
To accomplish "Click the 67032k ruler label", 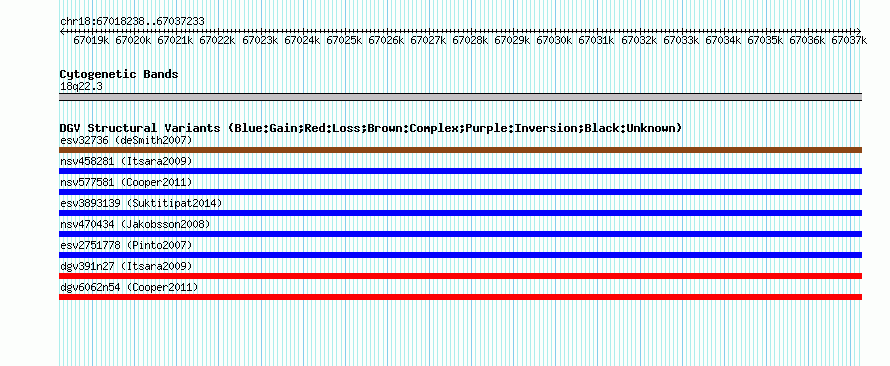I will [x=639, y=40].
